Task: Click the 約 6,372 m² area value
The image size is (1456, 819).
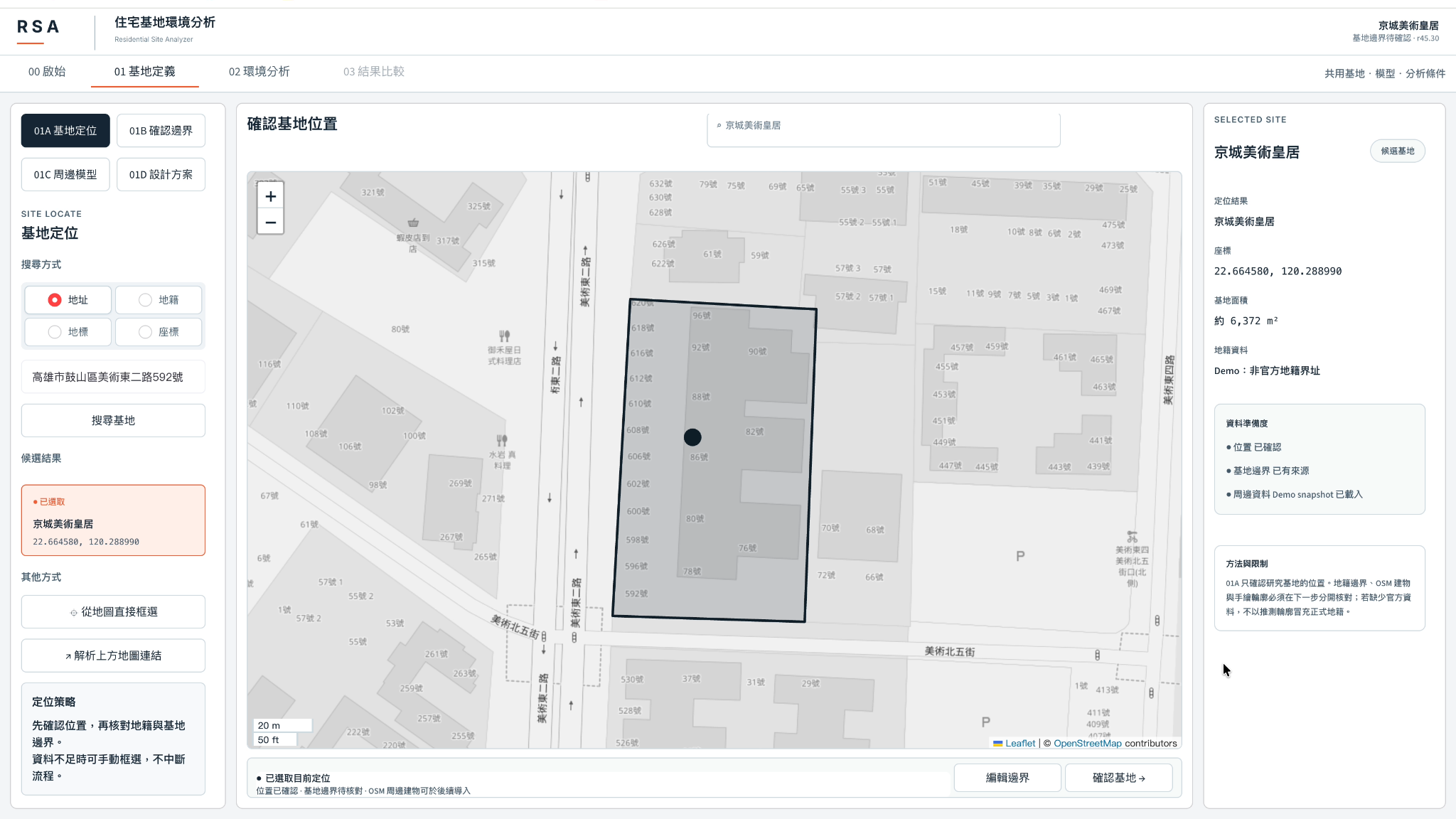Action: pyautogui.click(x=1246, y=321)
